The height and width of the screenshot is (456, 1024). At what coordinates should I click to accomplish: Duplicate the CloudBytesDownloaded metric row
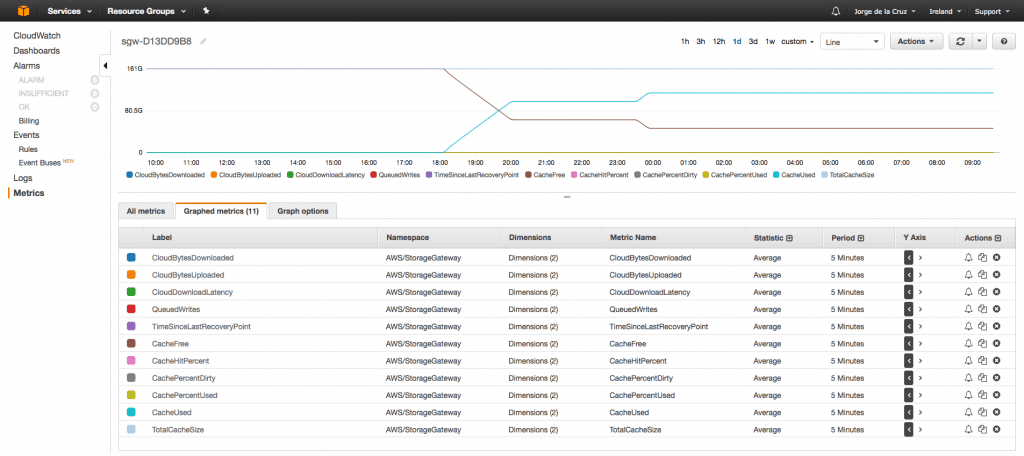pos(982,257)
